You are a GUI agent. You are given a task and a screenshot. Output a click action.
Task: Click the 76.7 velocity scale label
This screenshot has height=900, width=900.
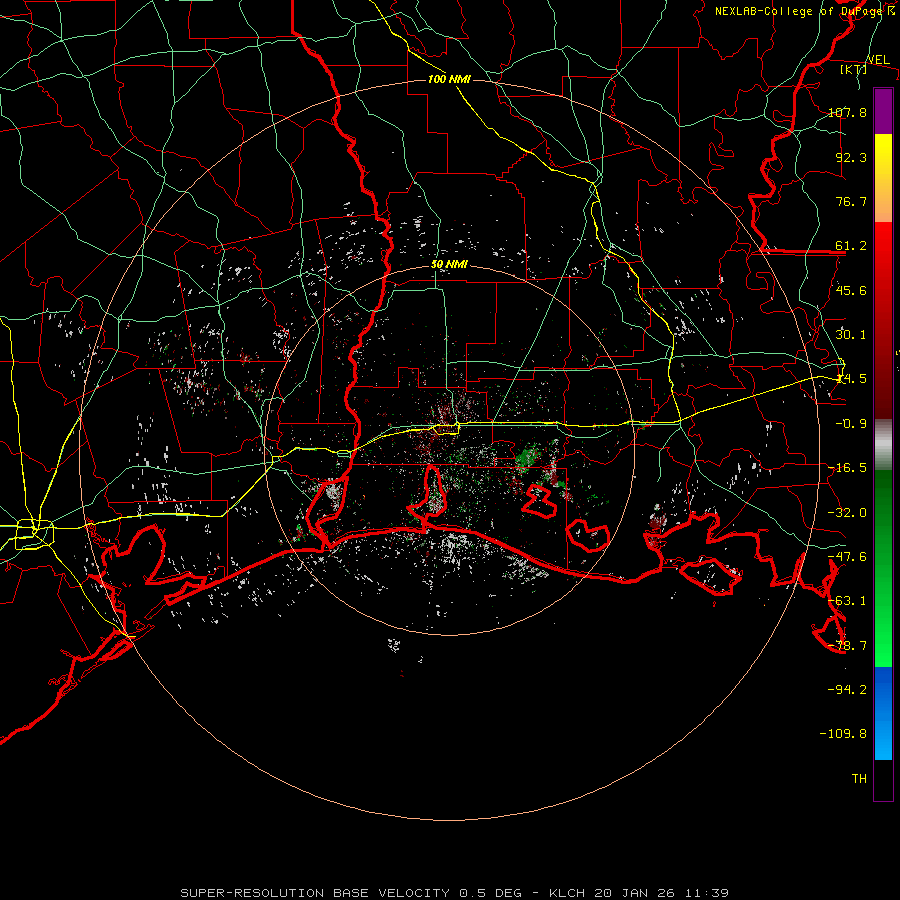click(851, 201)
